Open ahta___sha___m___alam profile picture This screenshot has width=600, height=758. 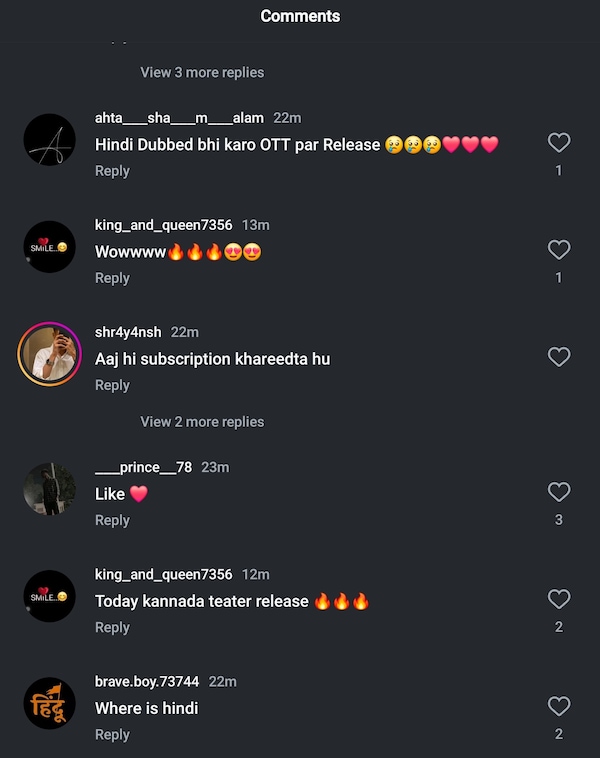point(49,140)
